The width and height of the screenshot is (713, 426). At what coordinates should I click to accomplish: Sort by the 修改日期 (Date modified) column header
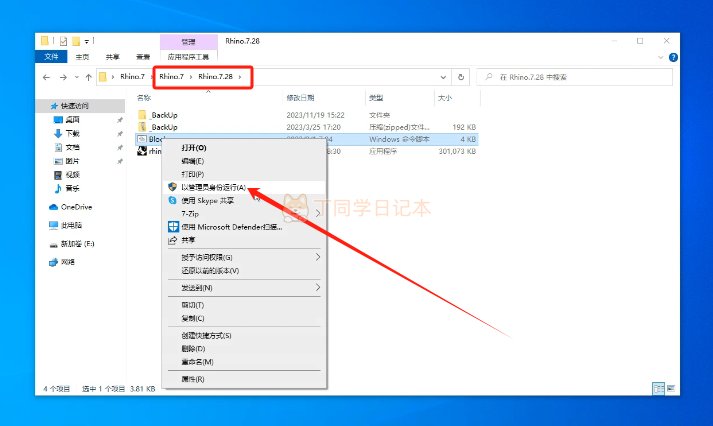(x=300, y=98)
